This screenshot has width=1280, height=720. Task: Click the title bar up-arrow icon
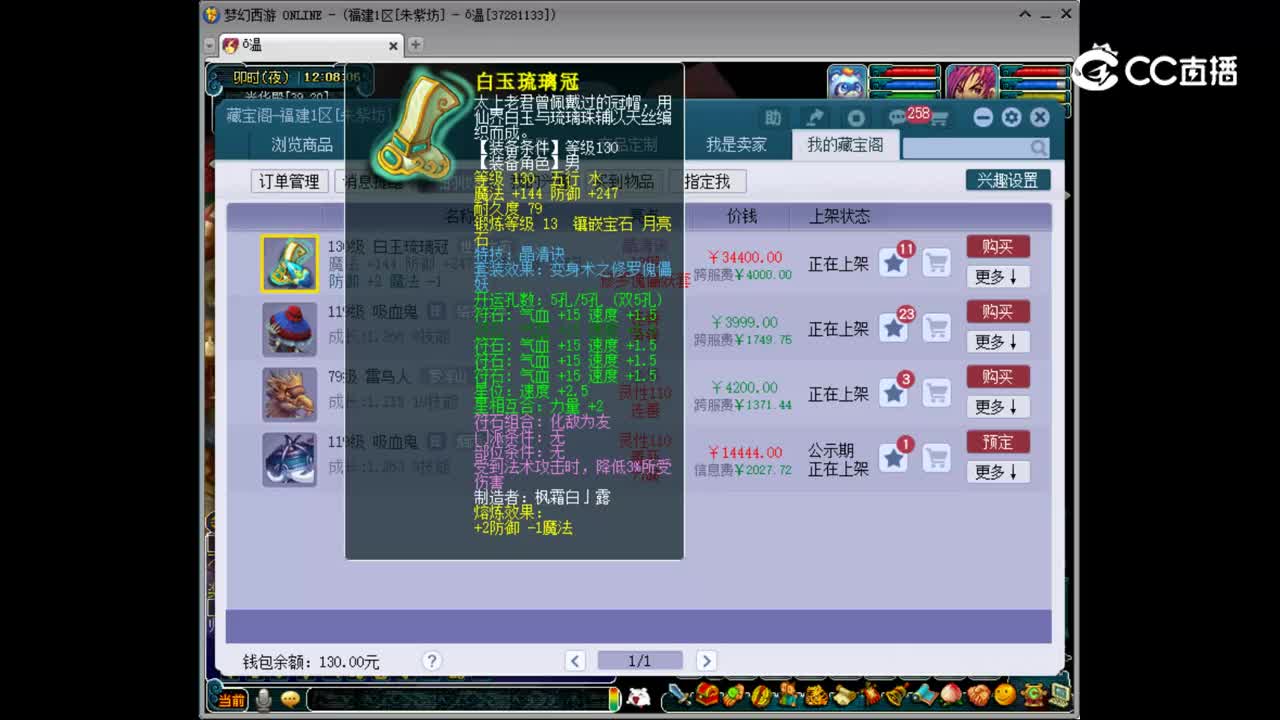pos(1026,14)
